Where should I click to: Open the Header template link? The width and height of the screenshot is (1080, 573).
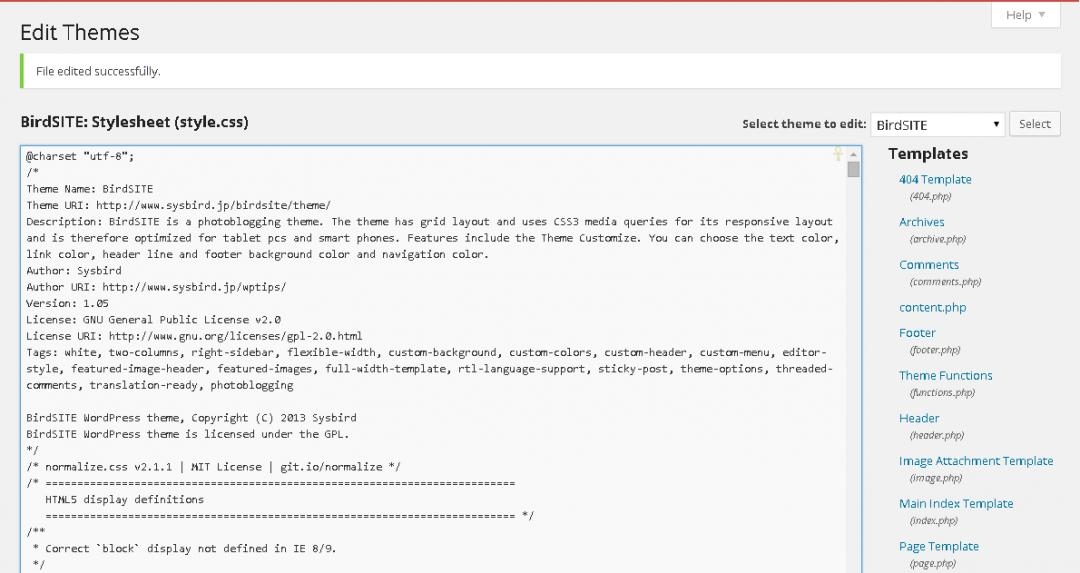pyautogui.click(x=919, y=418)
